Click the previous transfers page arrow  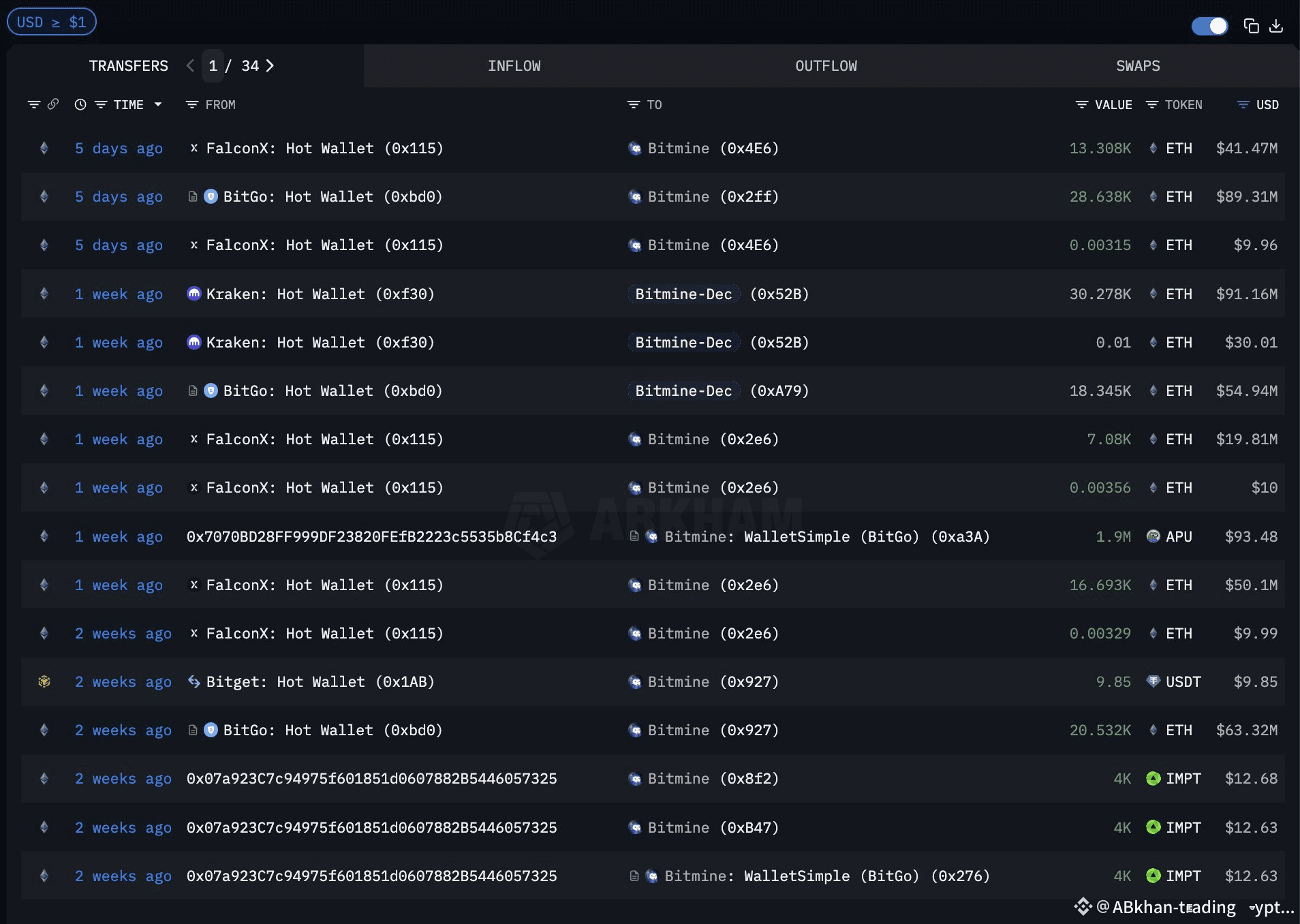[x=190, y=65]
